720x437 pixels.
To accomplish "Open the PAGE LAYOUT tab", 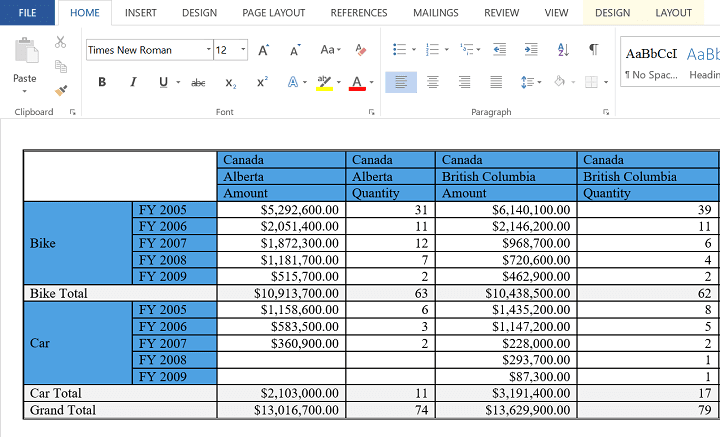I will tap(274, 13).
